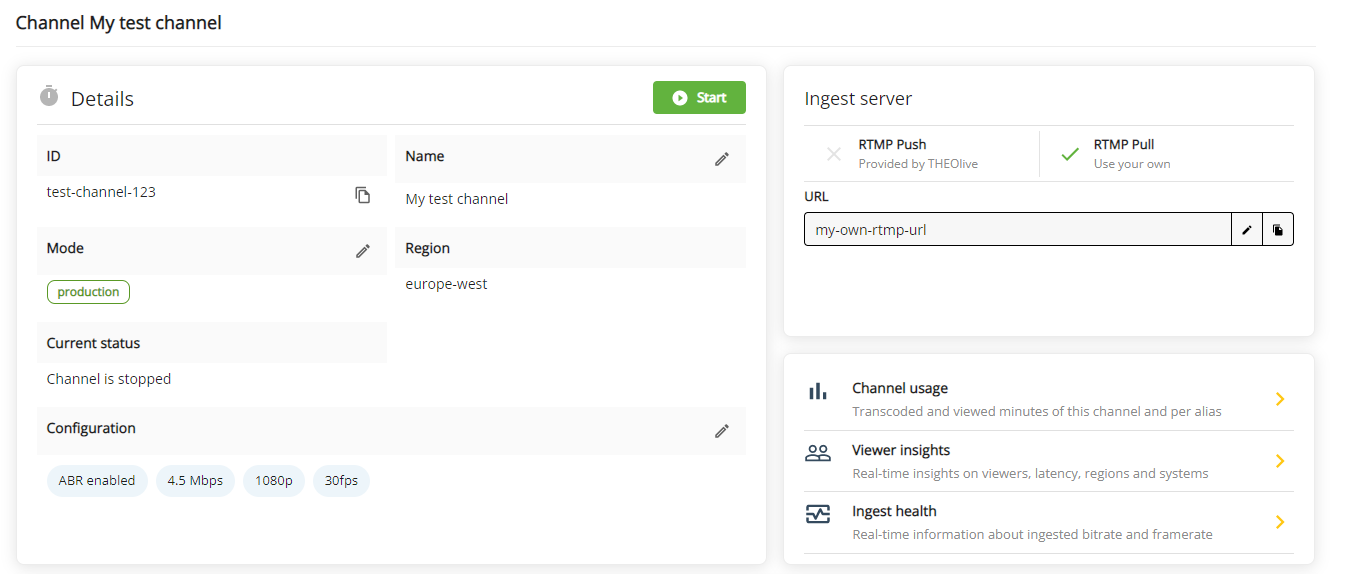Screen dimensions: 1349x574
Task: Start the channel with green button
Action: pos(699,98)
